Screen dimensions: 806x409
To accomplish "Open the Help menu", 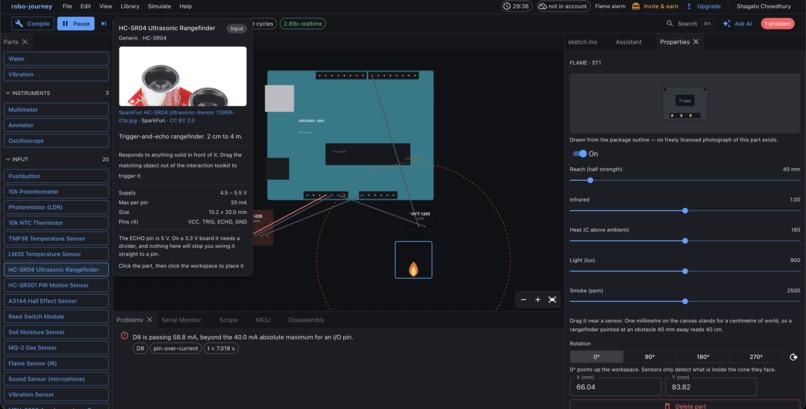I will click(186, 6).
